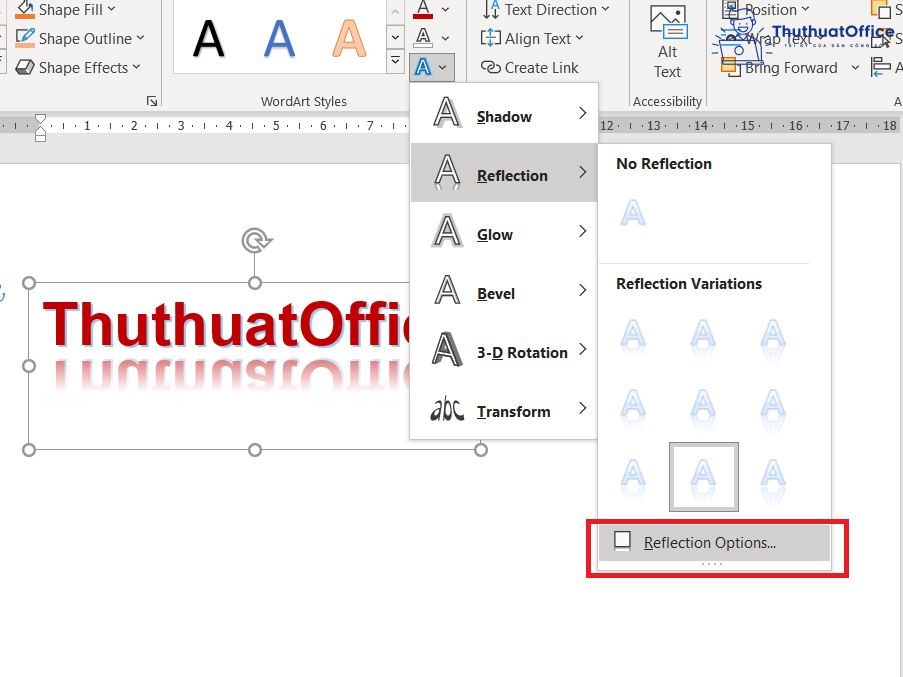Open the Glow submenu
Viewport: 903px width, 677px height.
click(x=504, y=232)
